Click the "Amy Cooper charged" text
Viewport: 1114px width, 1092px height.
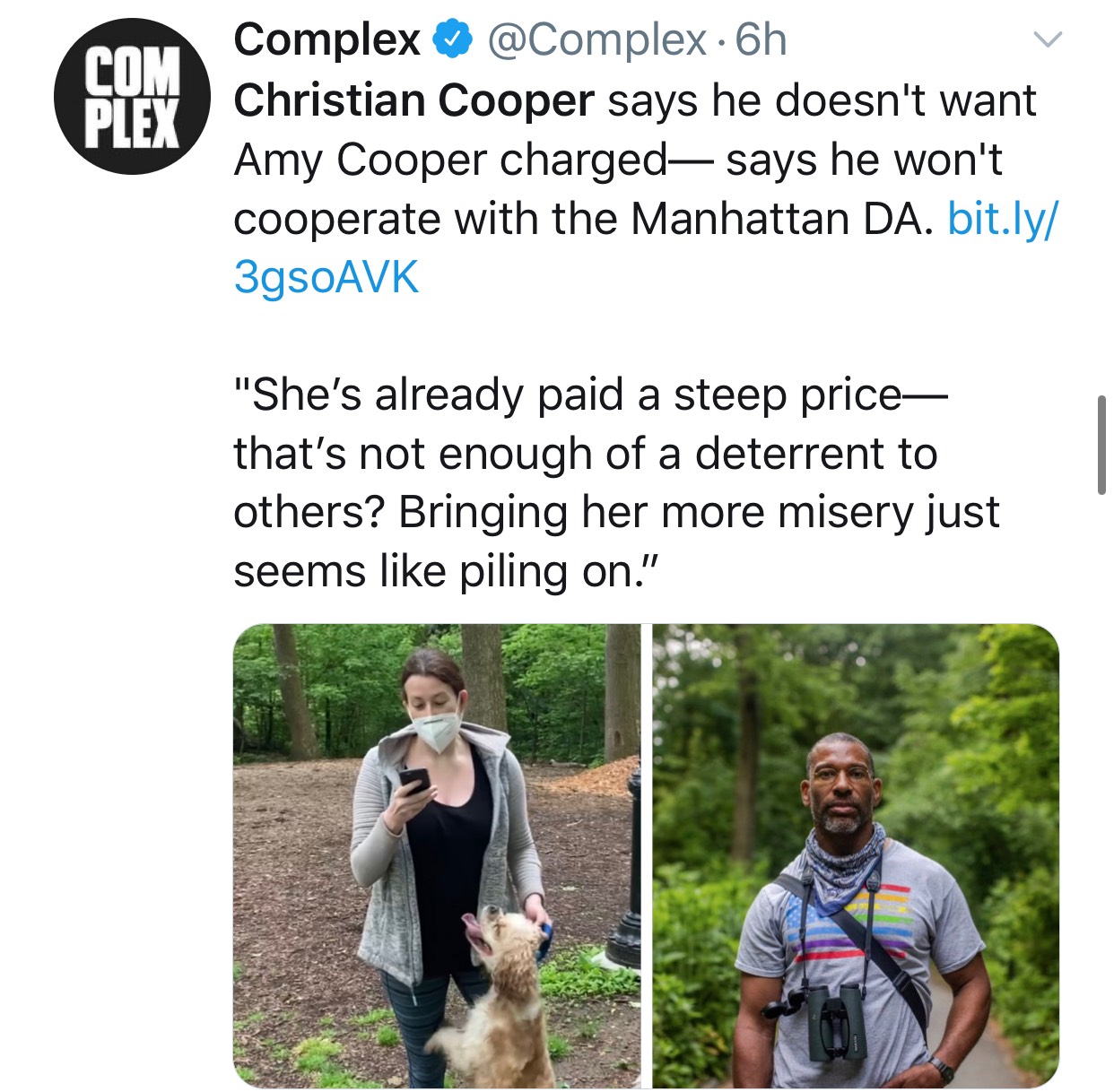(450, 160)
